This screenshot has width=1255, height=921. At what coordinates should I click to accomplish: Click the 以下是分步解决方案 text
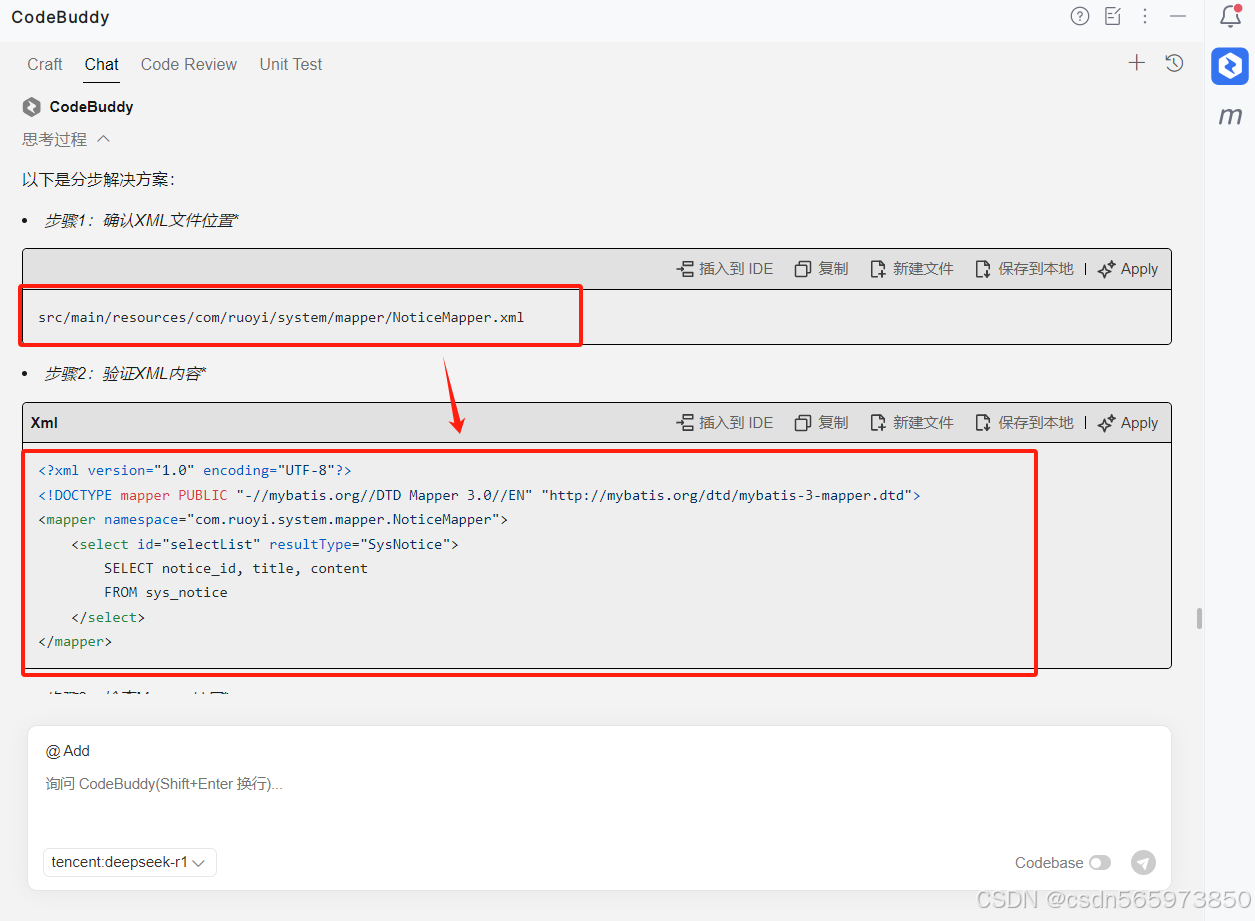[99, 180]
